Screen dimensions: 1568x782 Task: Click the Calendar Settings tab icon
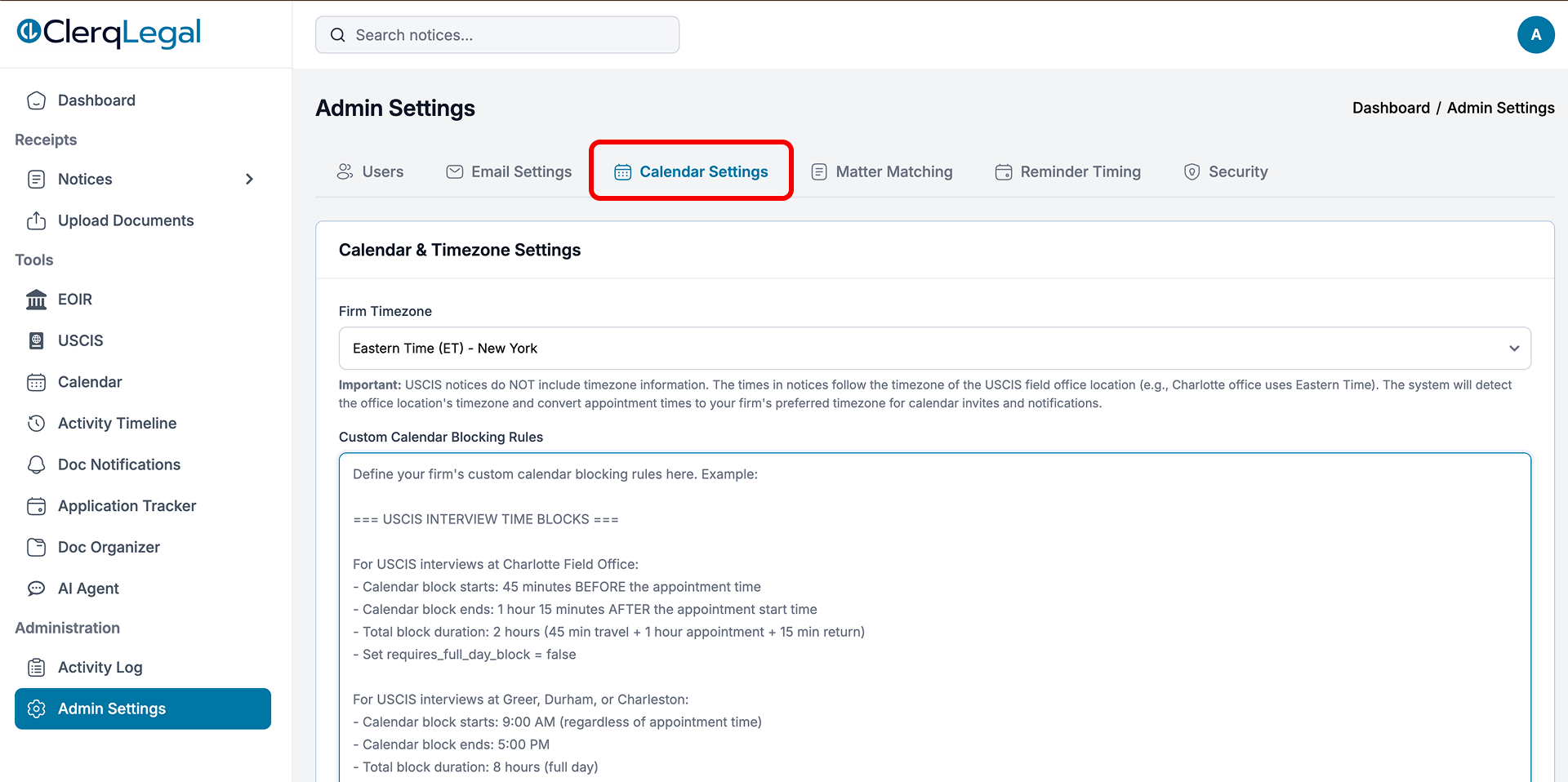(623, 172)
